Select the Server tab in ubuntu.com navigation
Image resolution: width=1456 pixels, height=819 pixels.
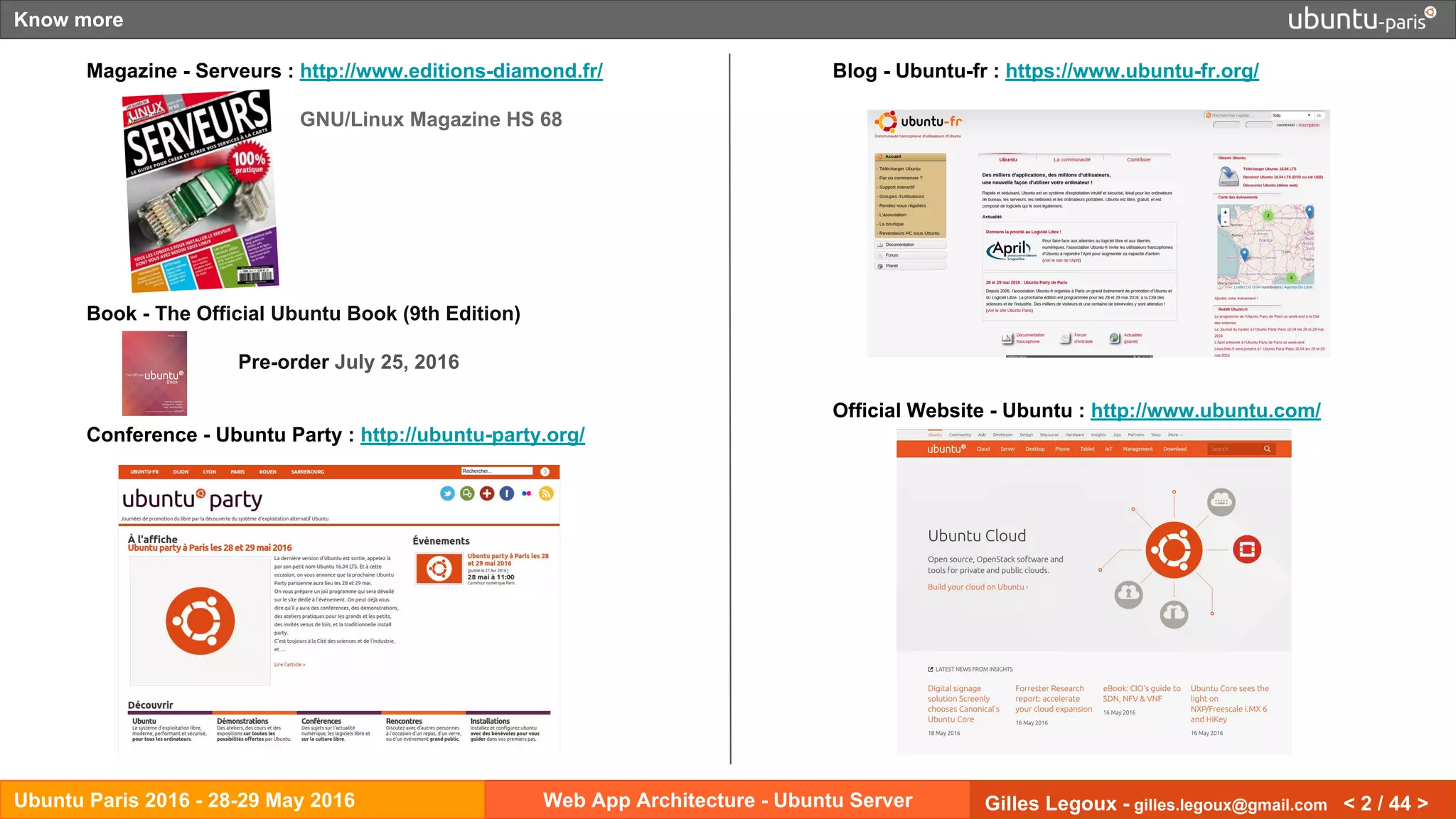[1007, 449]
